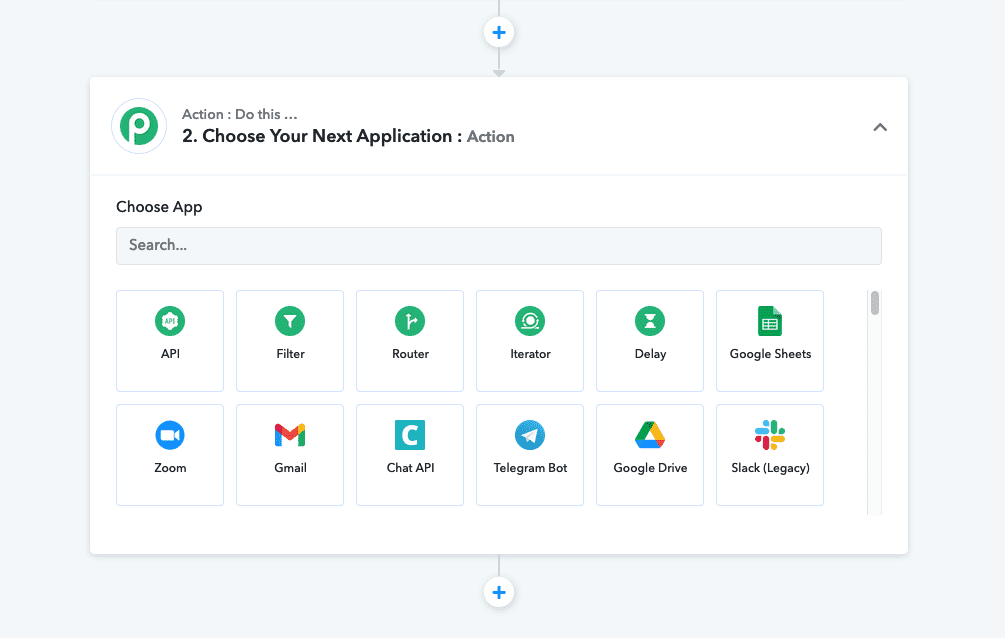The width and height of the screenshot is (1005, 638).
Task: Select the Iterator app icon
Action: click(x=530, y=321)
